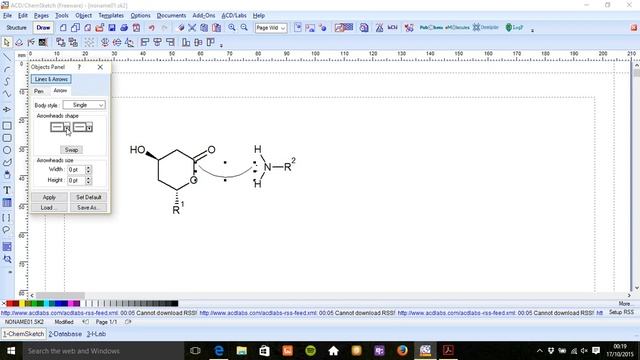Click the Width stepper arrows

pos(89,169)
